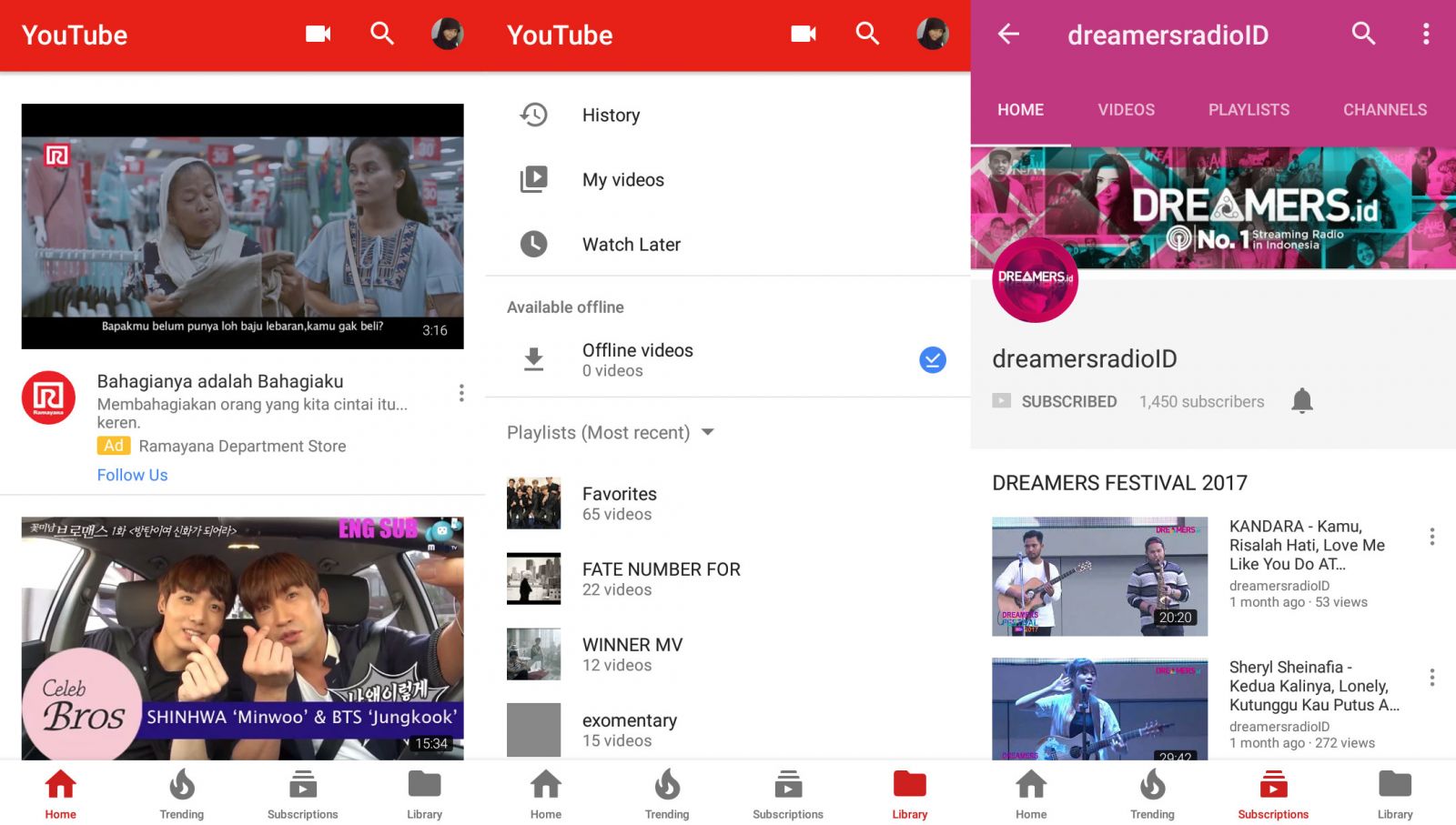The image size is (1456, 825).
Task: Open options for the Bahagianya adalah Bahagiaku ad
Action: [461, 393]
